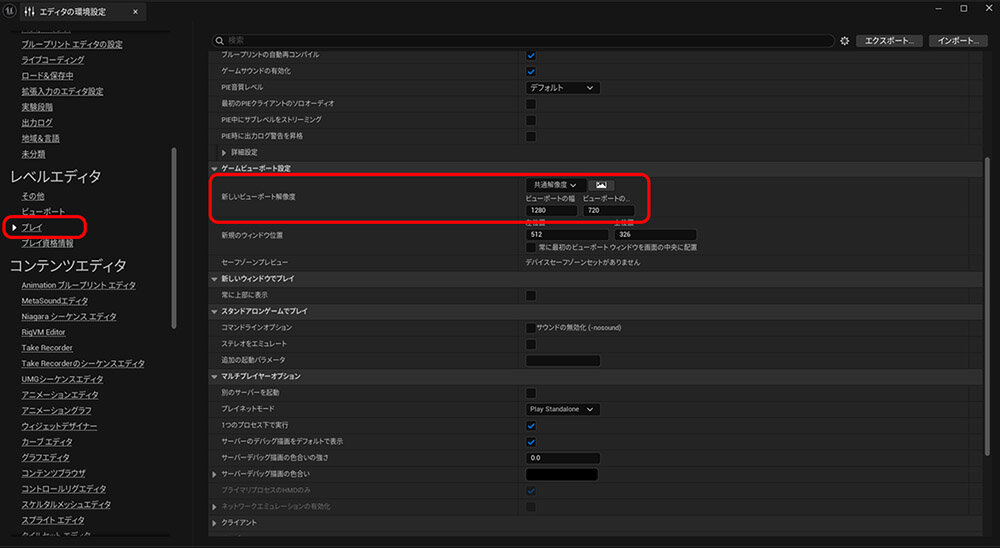Close the エディタの環境設定 tab

(135, 11)
